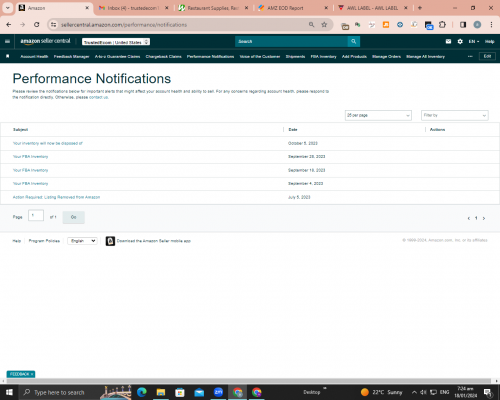
Task: Open Voice of the Customer
Action: tap(260, 57)
